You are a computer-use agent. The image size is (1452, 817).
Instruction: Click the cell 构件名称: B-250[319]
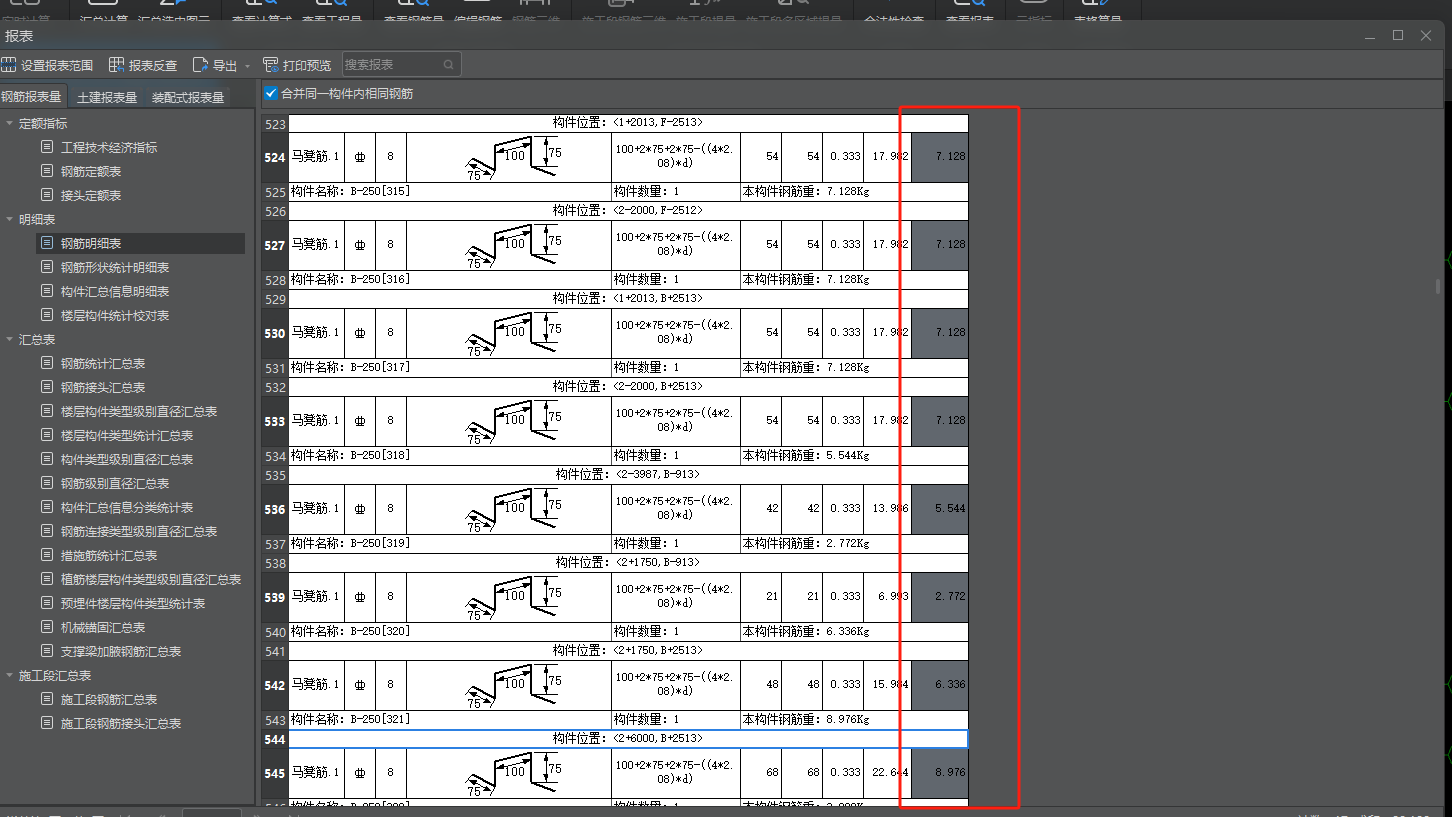coord(450,543)
